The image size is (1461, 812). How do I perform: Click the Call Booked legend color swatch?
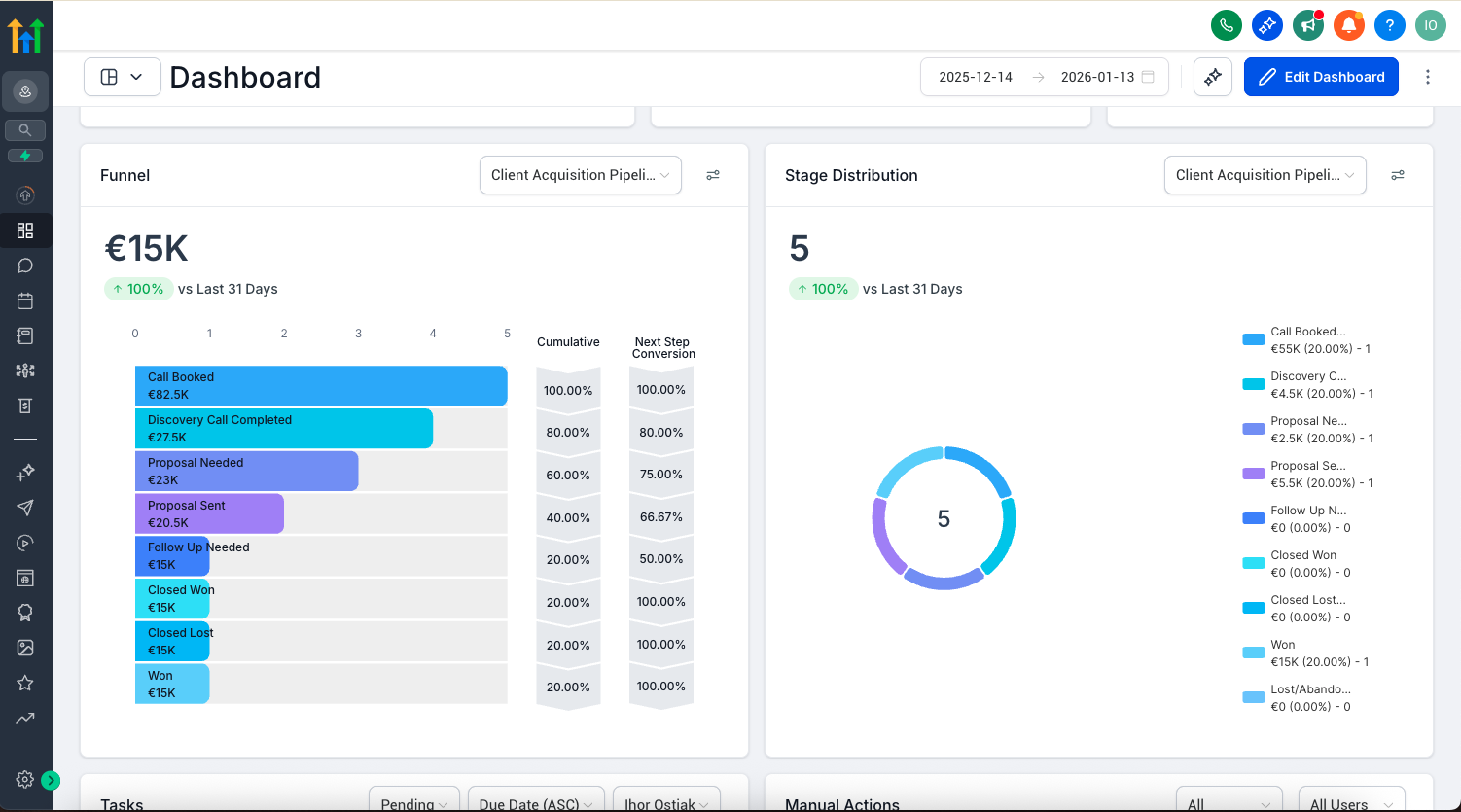(x=1254, y=339)
